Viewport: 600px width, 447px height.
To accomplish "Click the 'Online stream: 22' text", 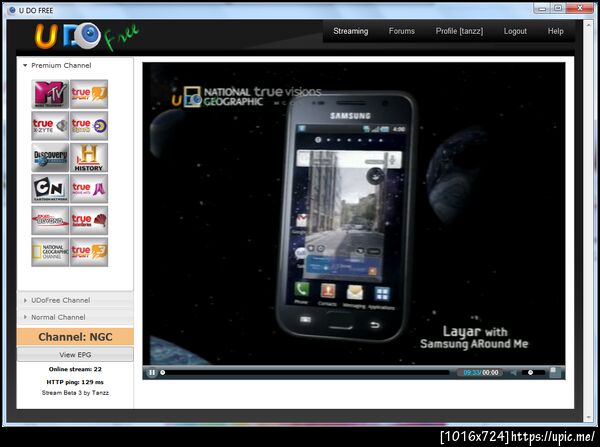I will point(75,369).
